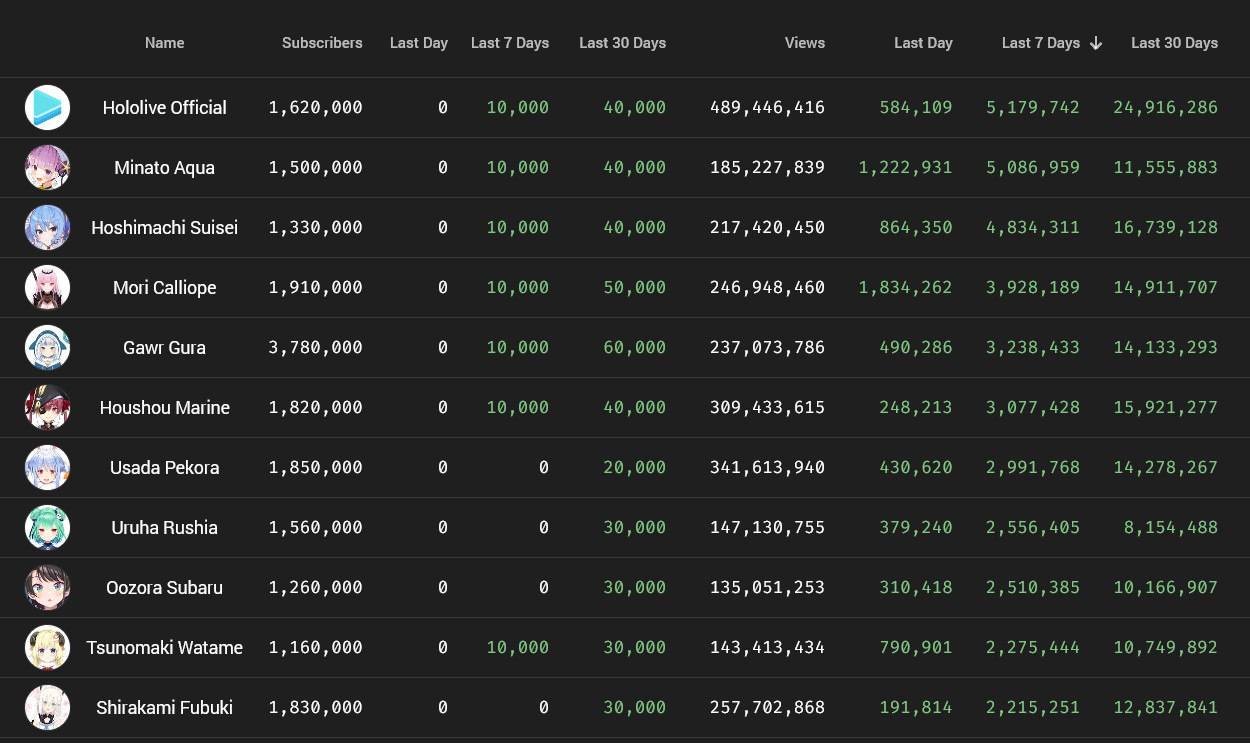Screen dimensions: 1250x743
Task: Click last 7 days views 4,834,311
Action: (x=1033, y=227)
